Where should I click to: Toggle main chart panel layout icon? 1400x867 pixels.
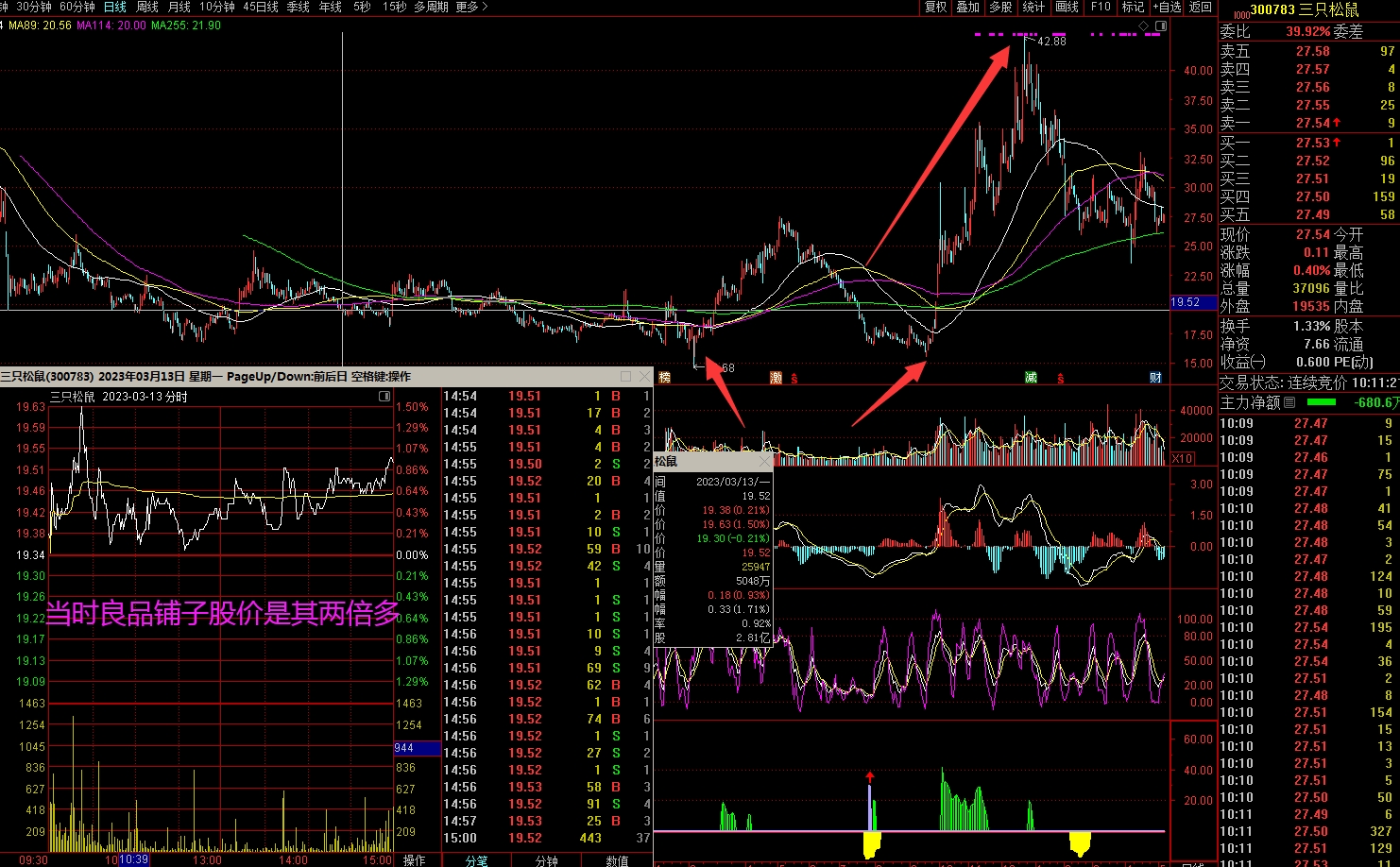point(1161,25)
